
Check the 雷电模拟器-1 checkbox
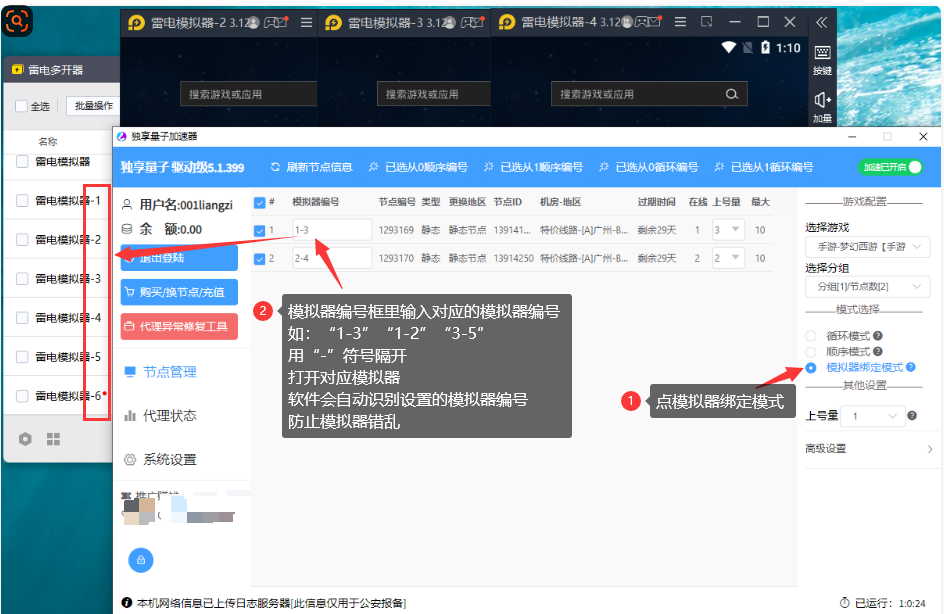pyautogui.click(x=22, y=200)
